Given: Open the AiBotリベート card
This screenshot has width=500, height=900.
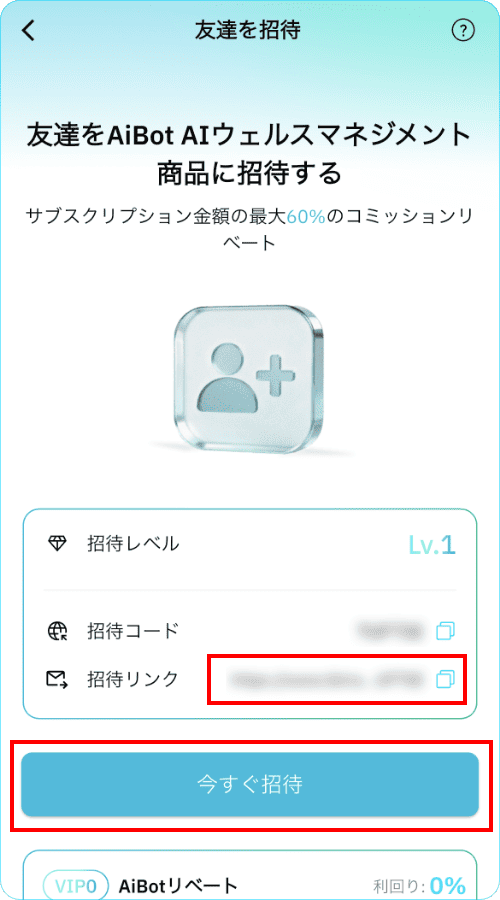Looking at the screenshot, I should coord(250,875).
